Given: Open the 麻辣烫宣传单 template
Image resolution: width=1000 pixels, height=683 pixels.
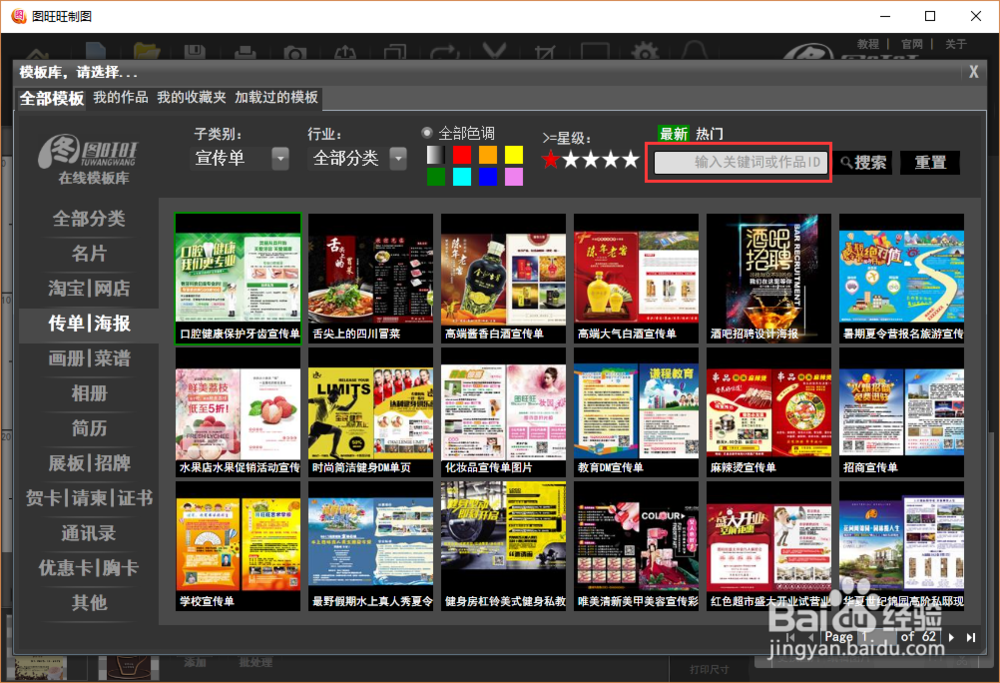Looking at the screenshot, I should point(768,413).
